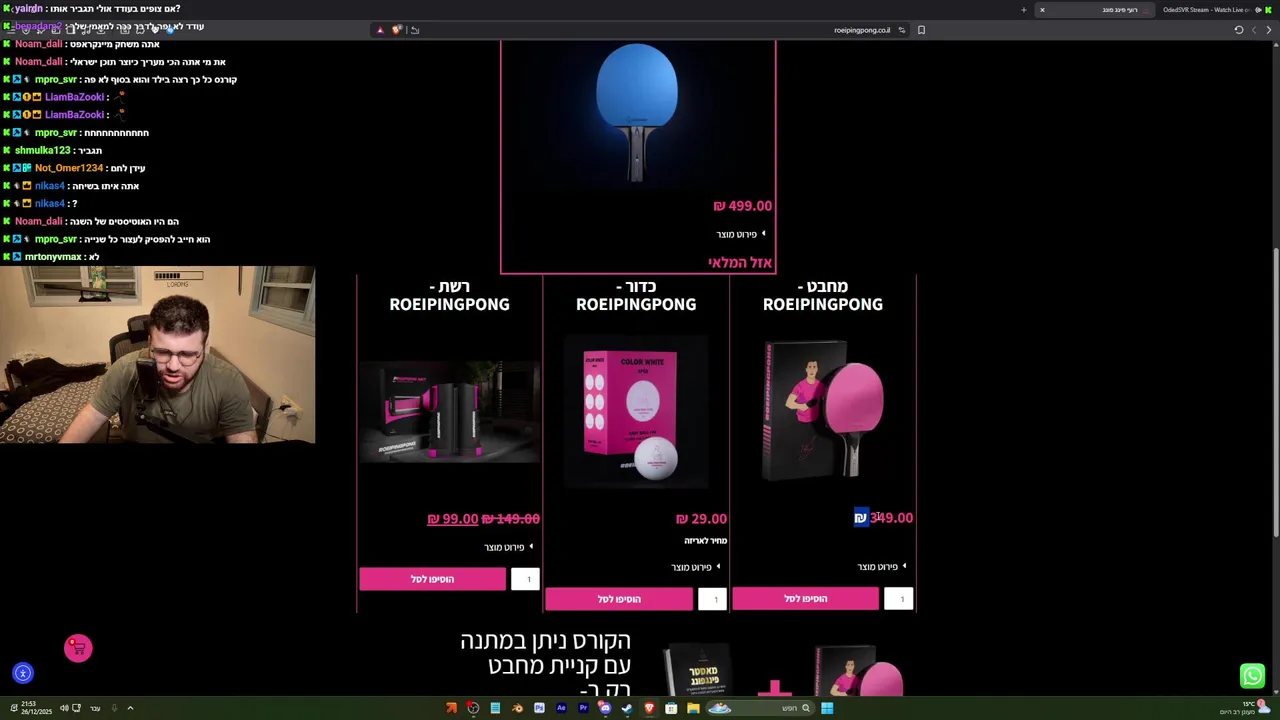Open Microsoft Store from taskbar

point(671,708)
